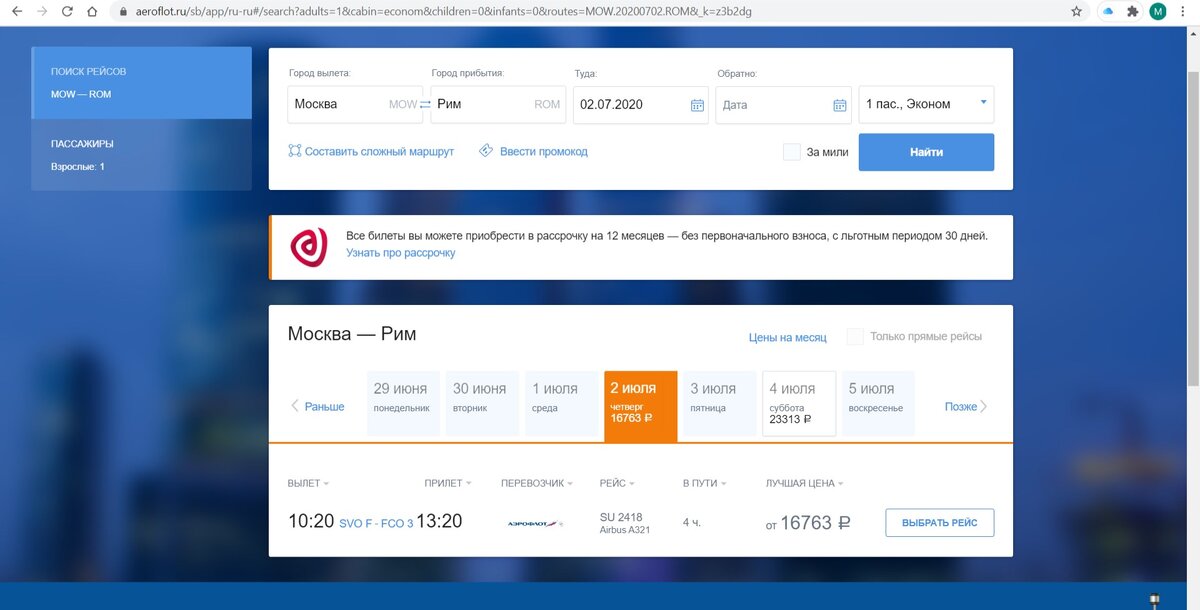Image resolution: width=1200 pixels, height=610 pixels.
Task: Click the promo code ticket icon
Action: click(x=485, y=150)
